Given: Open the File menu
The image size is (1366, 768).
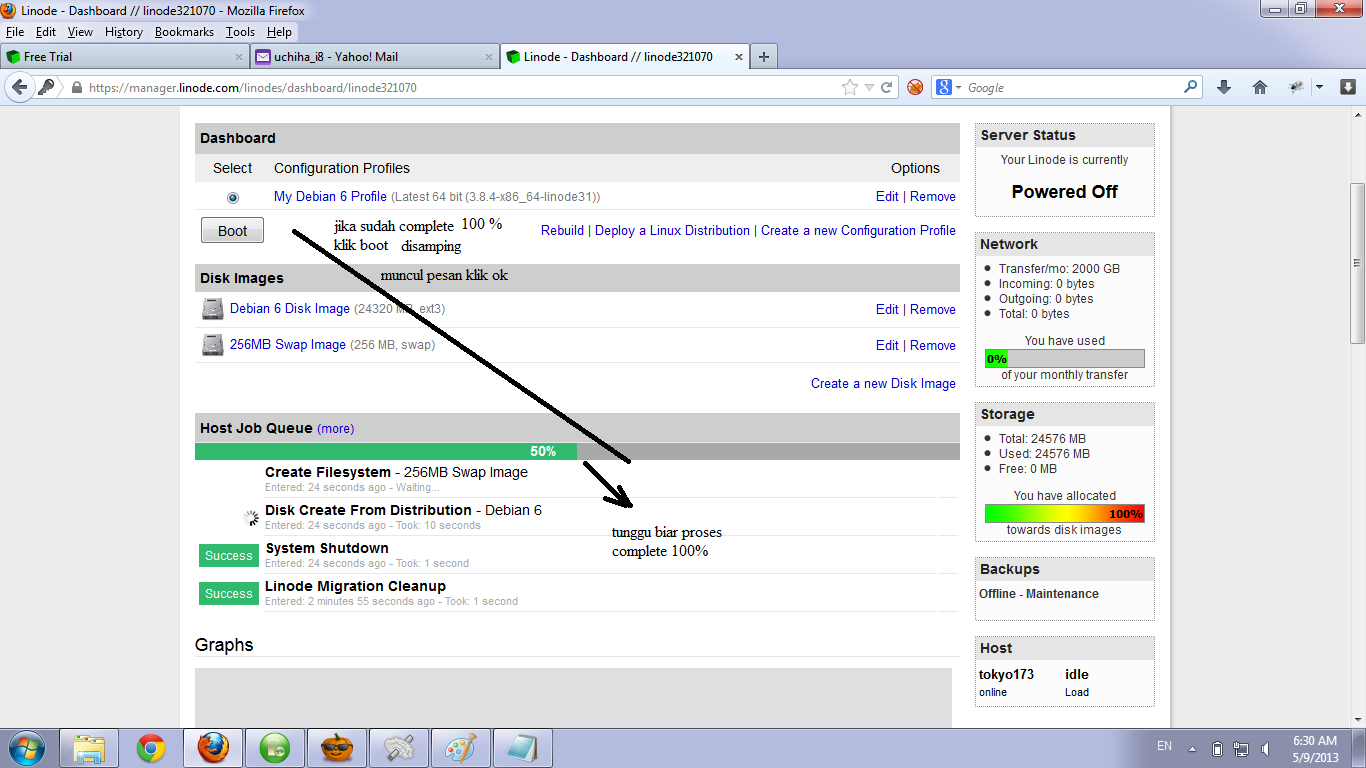Looking at the screenshot, I should pyautogui.click(x=15, y=32).
